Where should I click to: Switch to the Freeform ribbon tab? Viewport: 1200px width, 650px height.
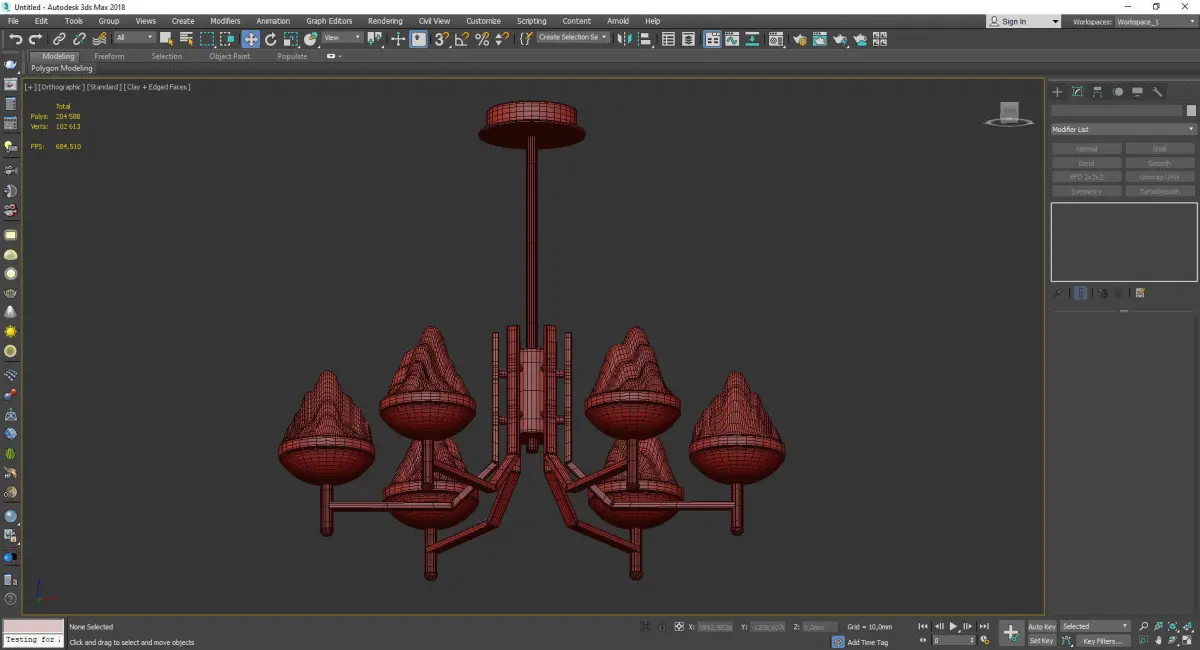click(109, 56)
